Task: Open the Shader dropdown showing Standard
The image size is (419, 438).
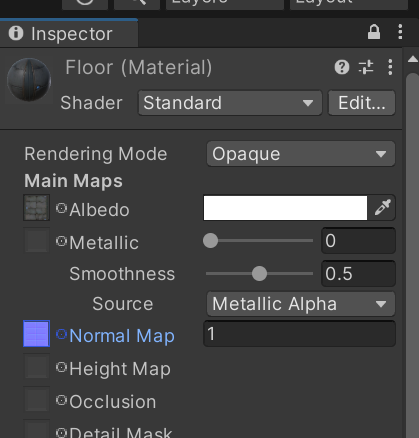Action: [230, 103]
